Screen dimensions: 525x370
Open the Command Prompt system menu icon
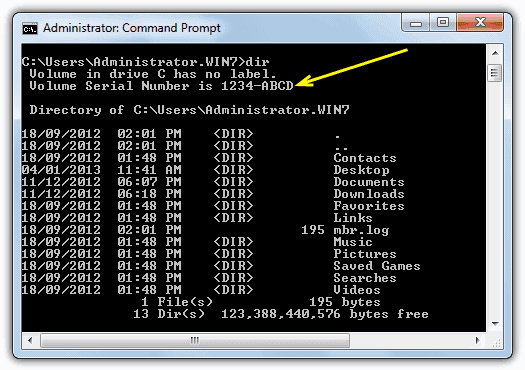coord(30,29)
